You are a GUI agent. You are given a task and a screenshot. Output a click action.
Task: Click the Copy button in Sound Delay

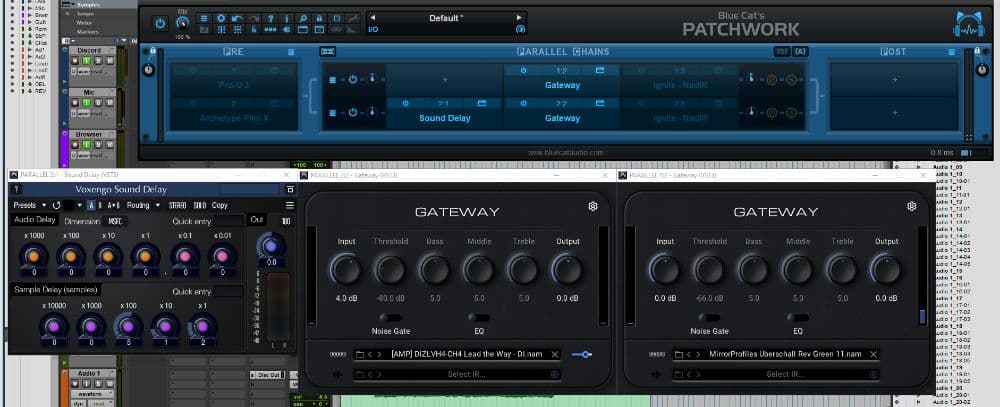point(219,205)
